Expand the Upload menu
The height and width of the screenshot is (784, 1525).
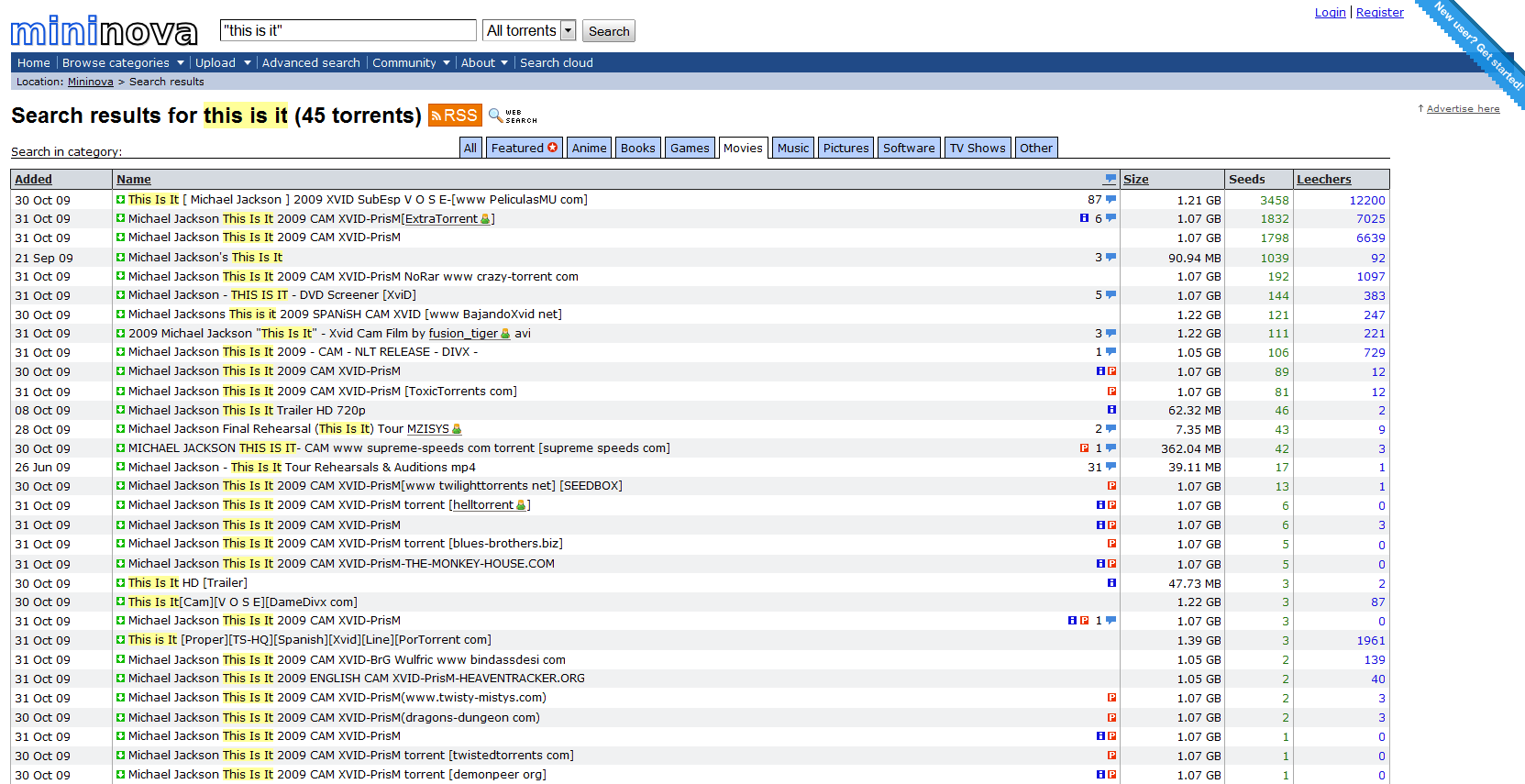tap(222, 63)
